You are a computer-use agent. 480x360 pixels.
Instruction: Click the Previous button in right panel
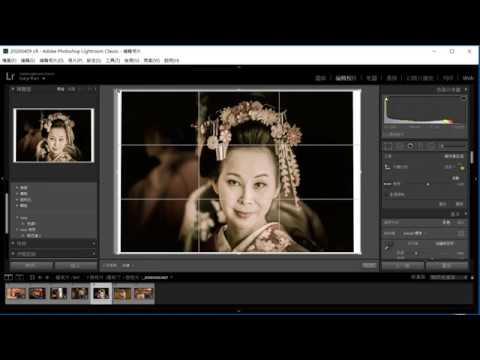[x=403, y=266]
